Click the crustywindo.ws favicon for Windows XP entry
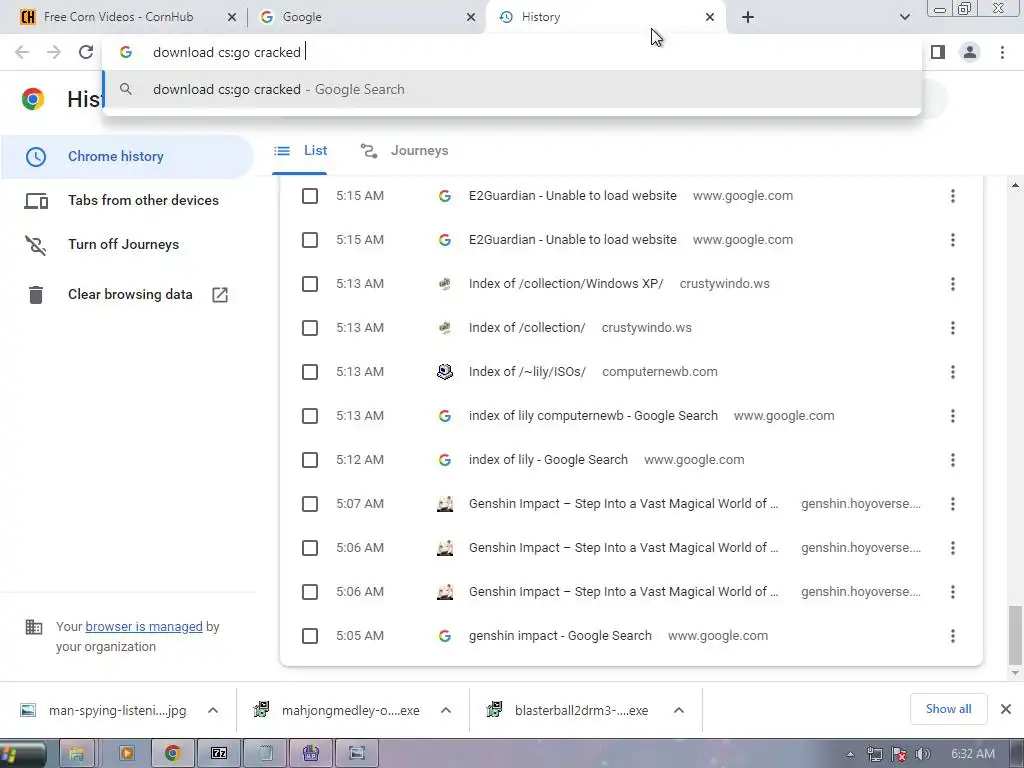The height and width of the screenshot is (768, 1024). tap(445, 284)
